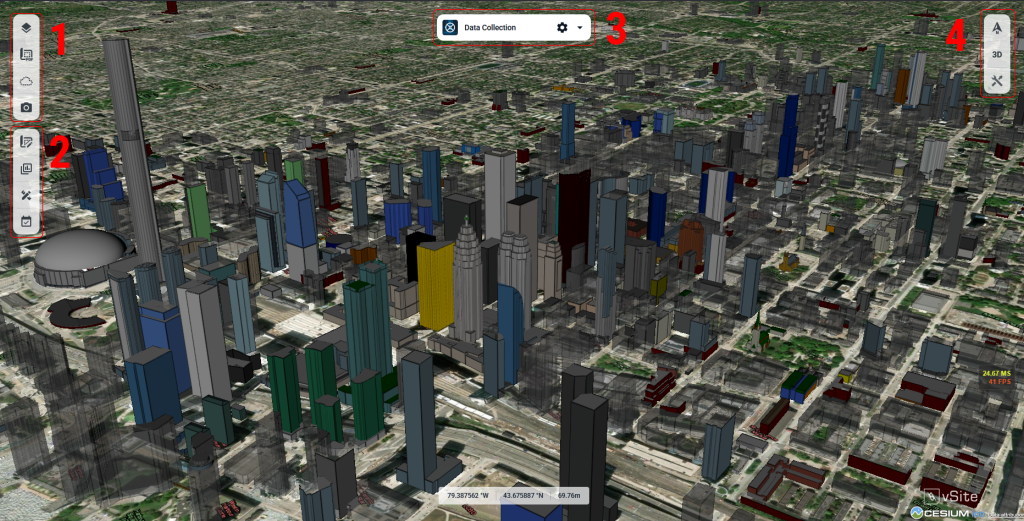Screen dimensions: 1024x521
Task: Reset view to north compass icon
Action: coord(997,27)
